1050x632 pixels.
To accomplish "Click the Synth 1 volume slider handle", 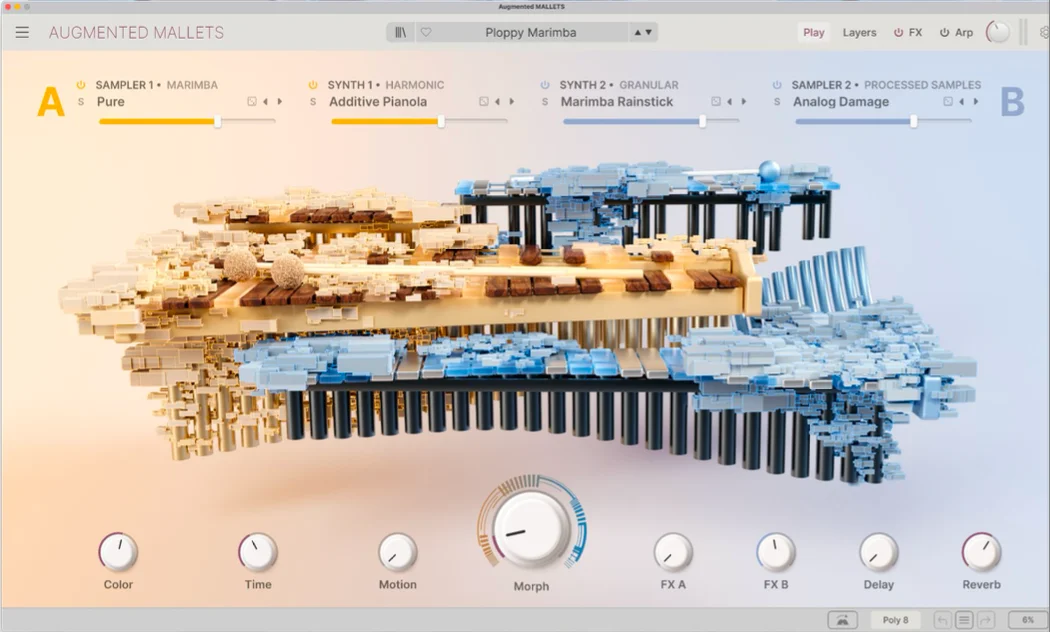I will (x=441, y=121).
